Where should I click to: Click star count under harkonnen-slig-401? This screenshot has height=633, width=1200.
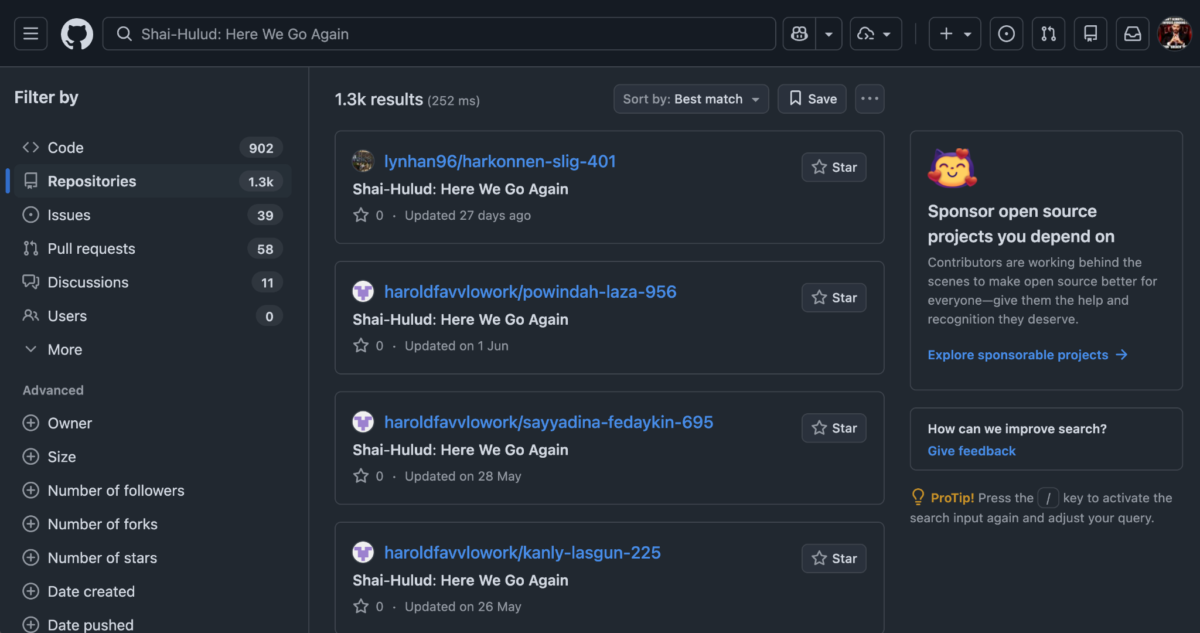[368, 215]
